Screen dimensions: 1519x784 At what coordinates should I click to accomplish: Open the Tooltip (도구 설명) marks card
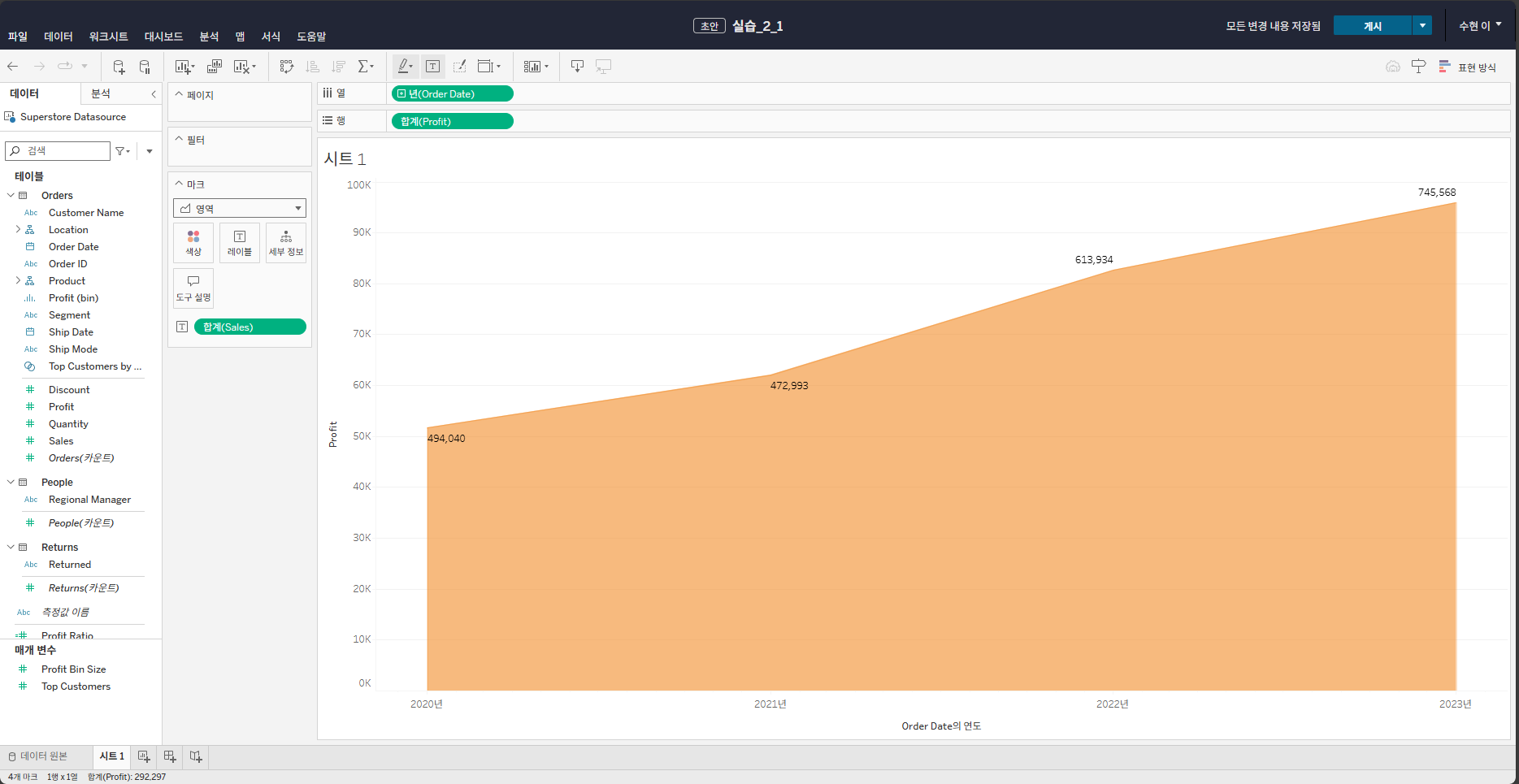pyautogui.click(x=193, y=288)
